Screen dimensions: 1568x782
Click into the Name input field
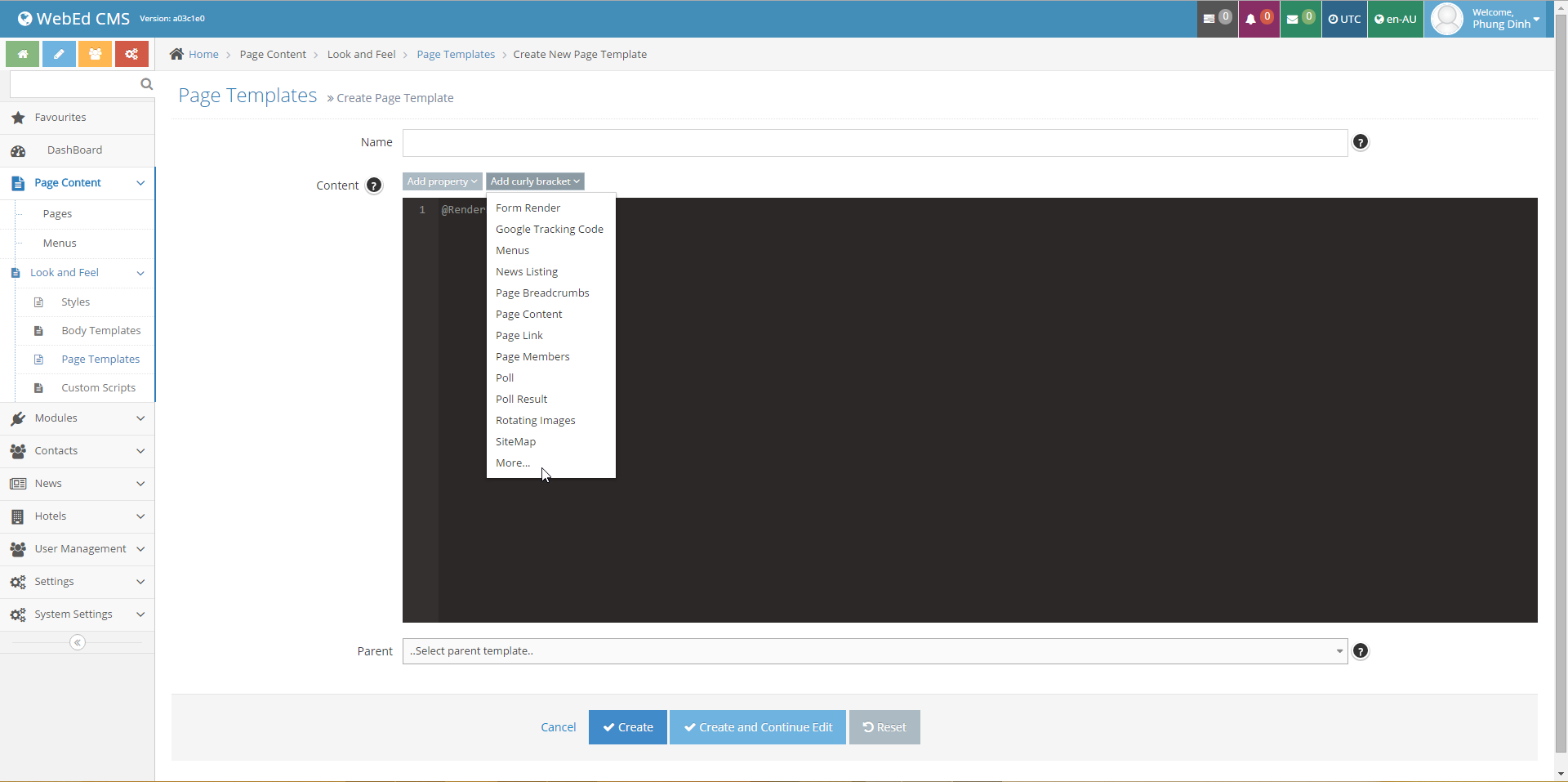874,143
